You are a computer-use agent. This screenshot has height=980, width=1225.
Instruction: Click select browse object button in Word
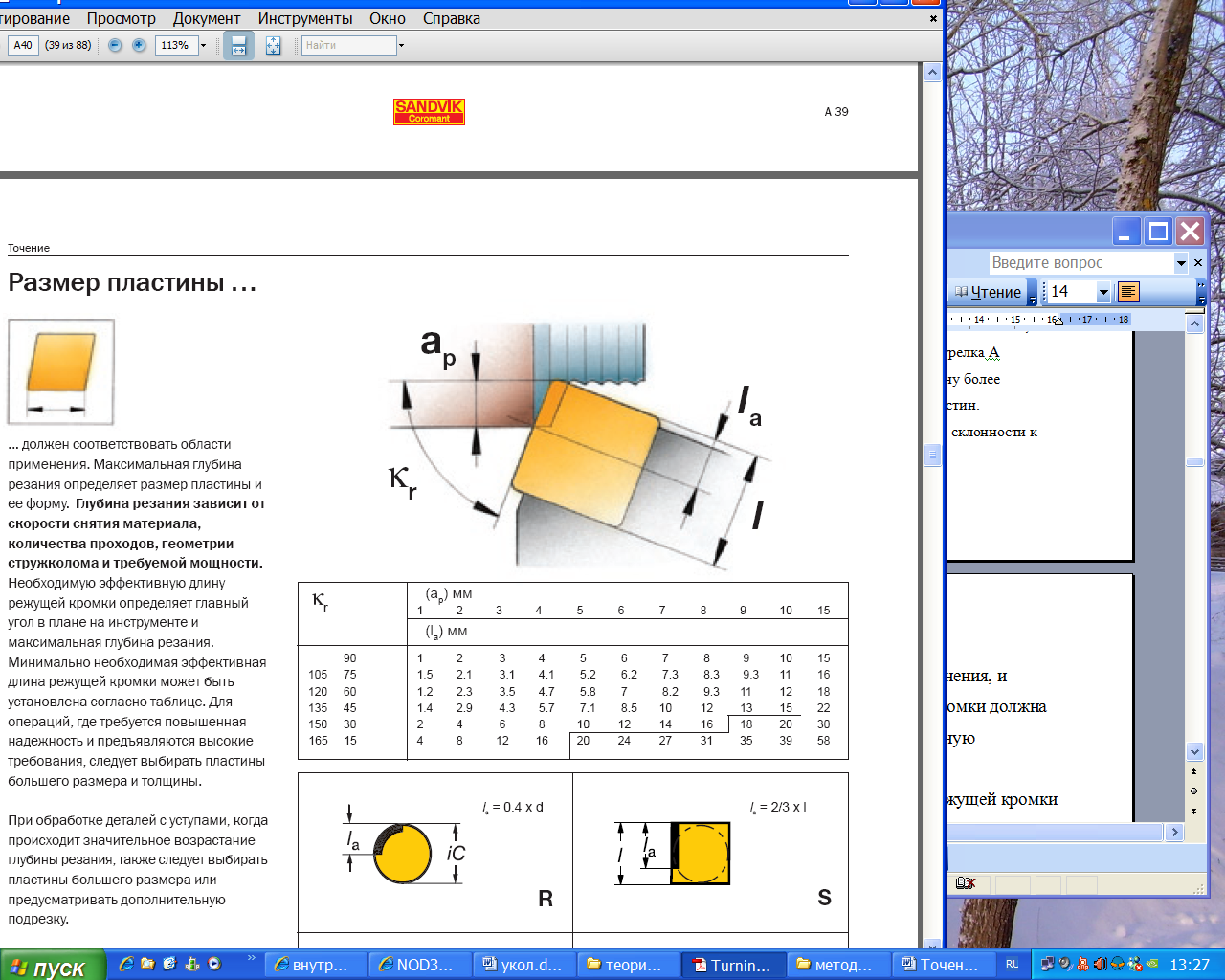click(1194, 791)
